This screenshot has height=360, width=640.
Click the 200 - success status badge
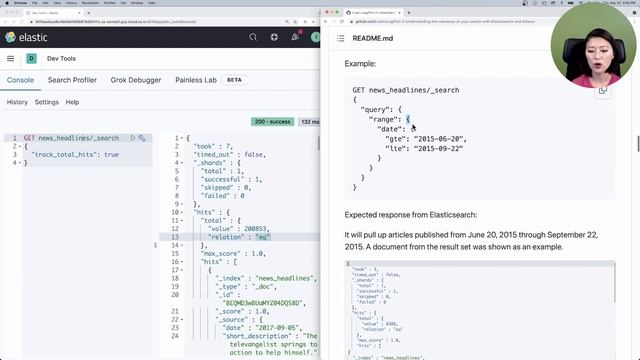(272, 122)
